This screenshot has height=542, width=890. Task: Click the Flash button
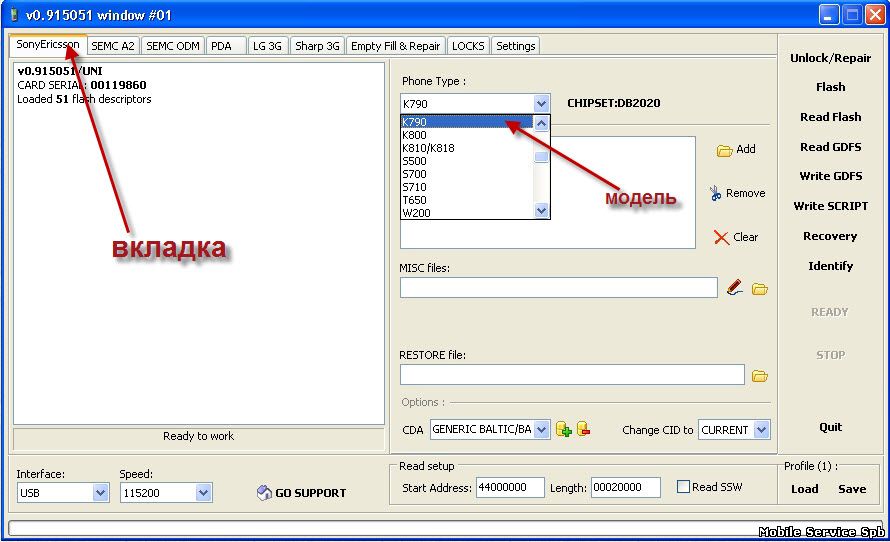830,87
